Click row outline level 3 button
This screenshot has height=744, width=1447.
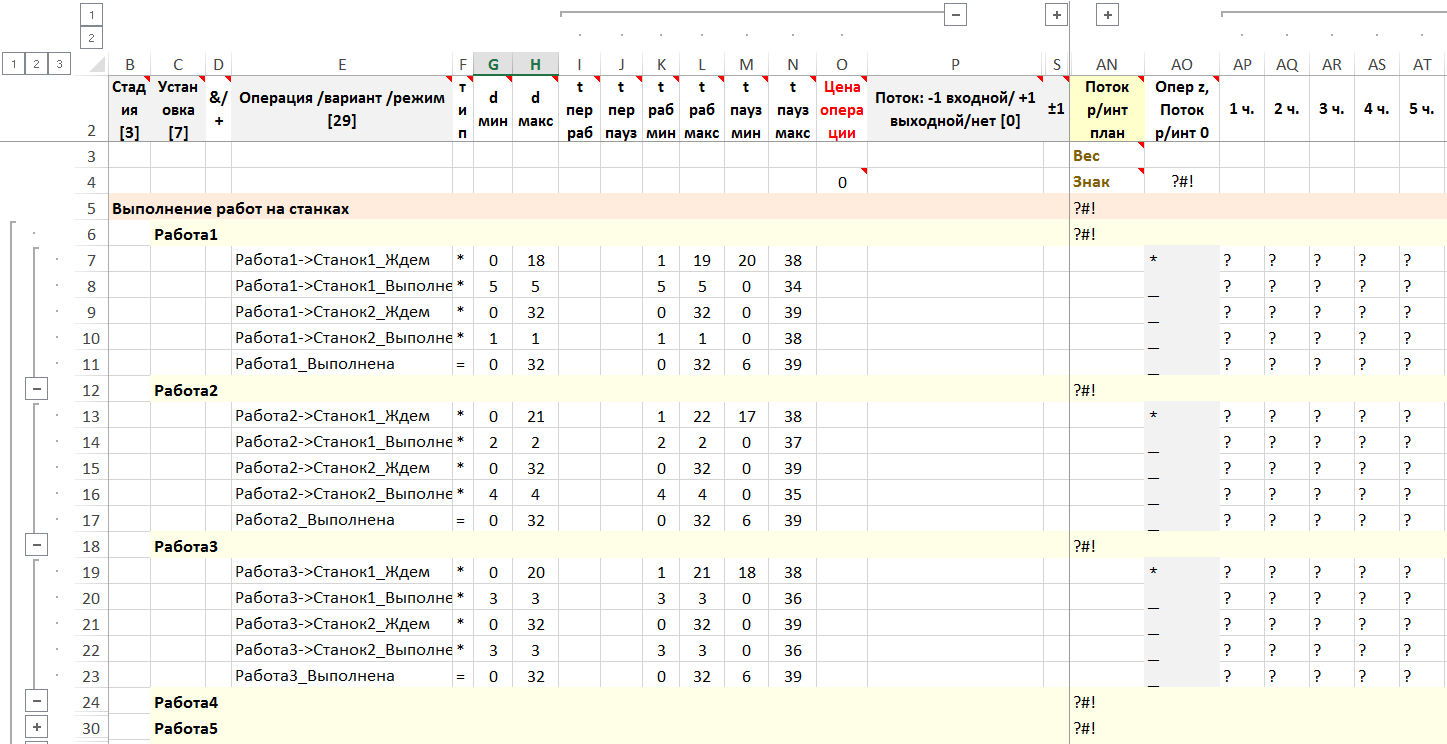(x=59, y=64)
